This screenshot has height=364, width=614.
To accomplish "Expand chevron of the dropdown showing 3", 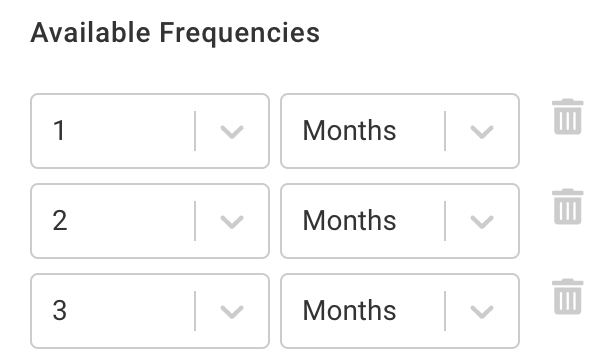I will pos(232,312).
